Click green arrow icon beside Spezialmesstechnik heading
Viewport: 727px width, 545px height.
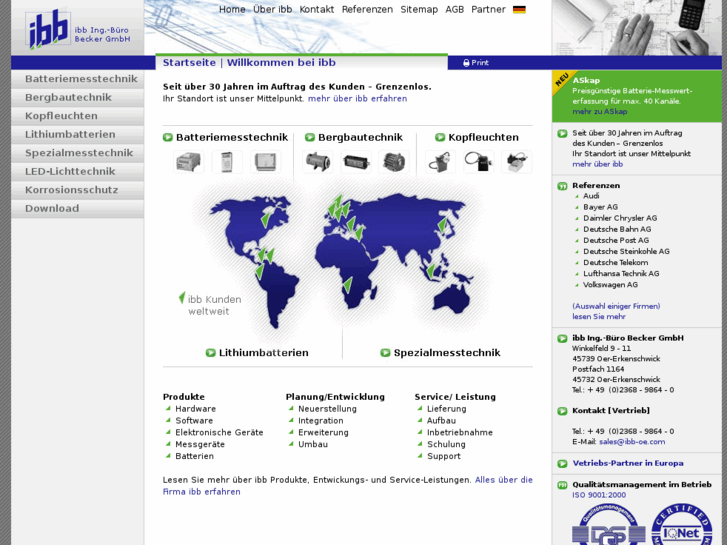coord(385,353)
